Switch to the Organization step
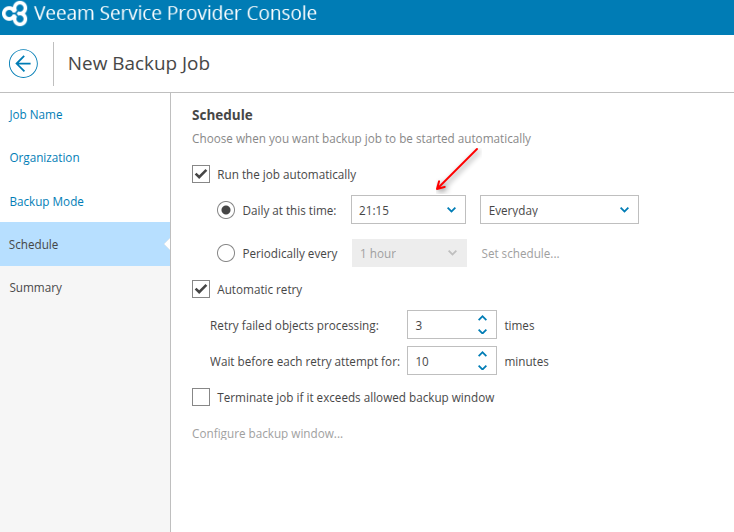The image size is (734, 532). (x=45, y=158)
